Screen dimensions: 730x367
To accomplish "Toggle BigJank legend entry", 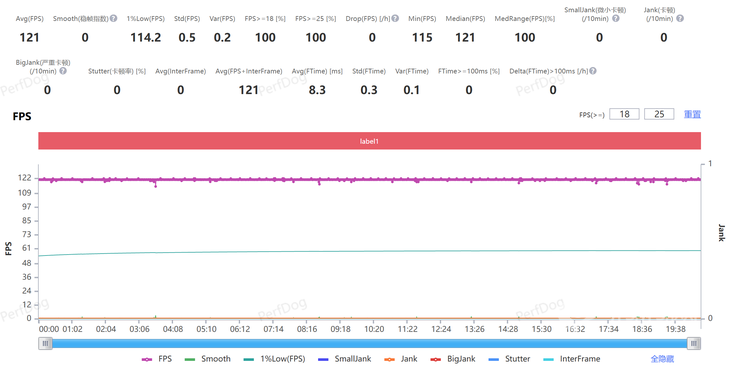I will point(453,359).
